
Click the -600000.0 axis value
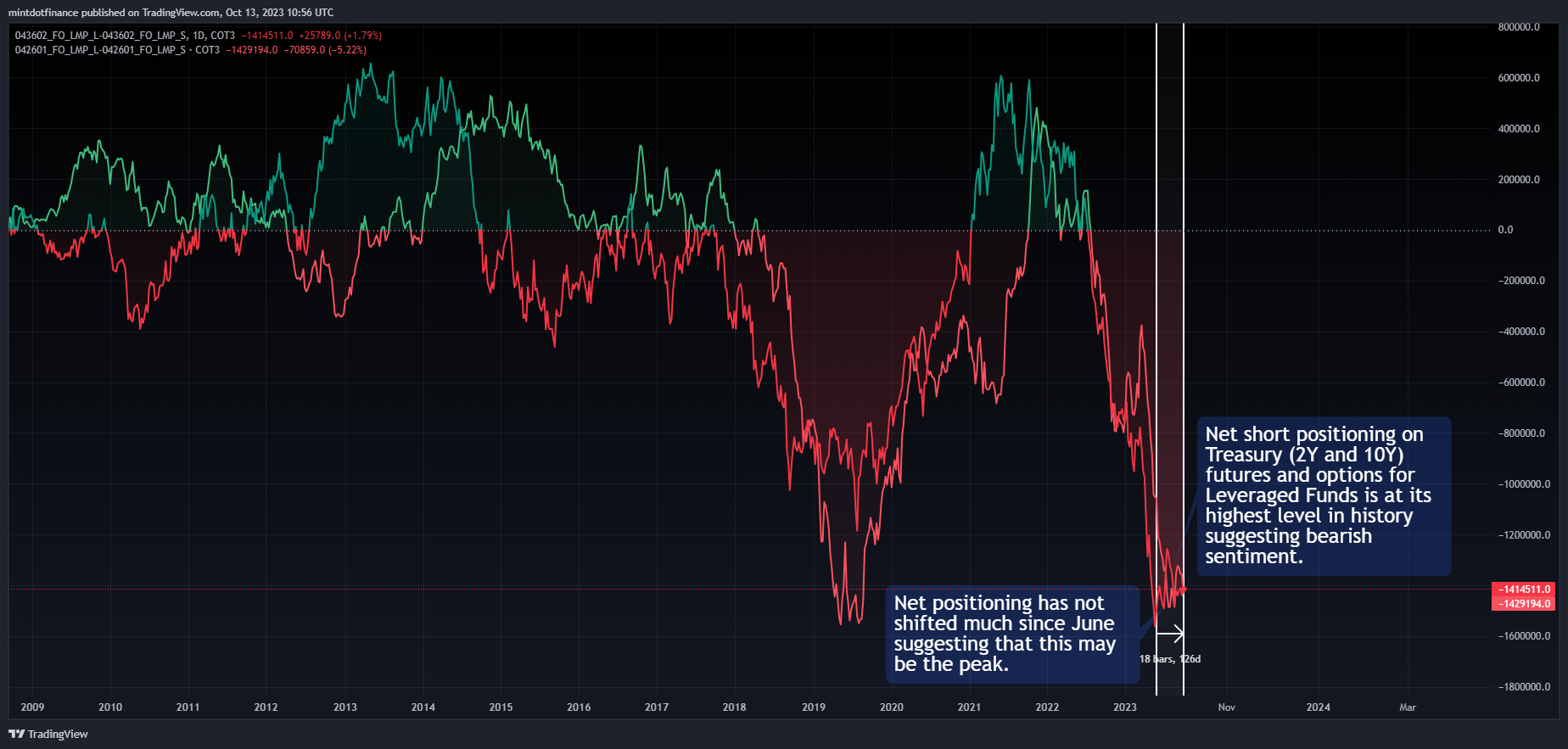pyautogui.click(x=1520, y=383)
